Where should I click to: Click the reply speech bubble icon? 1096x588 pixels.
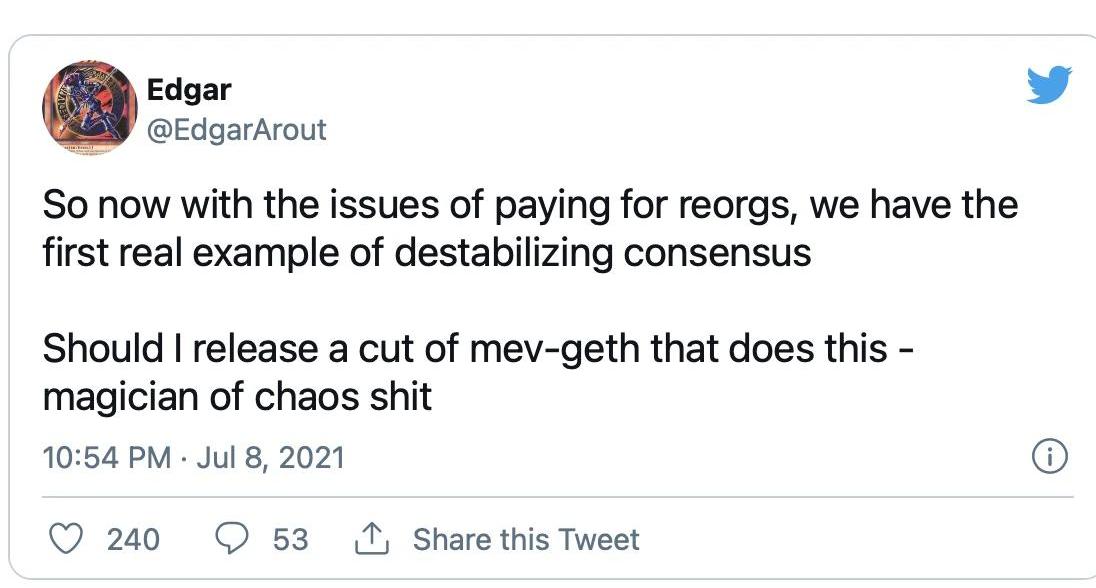[x=233, y=539]
